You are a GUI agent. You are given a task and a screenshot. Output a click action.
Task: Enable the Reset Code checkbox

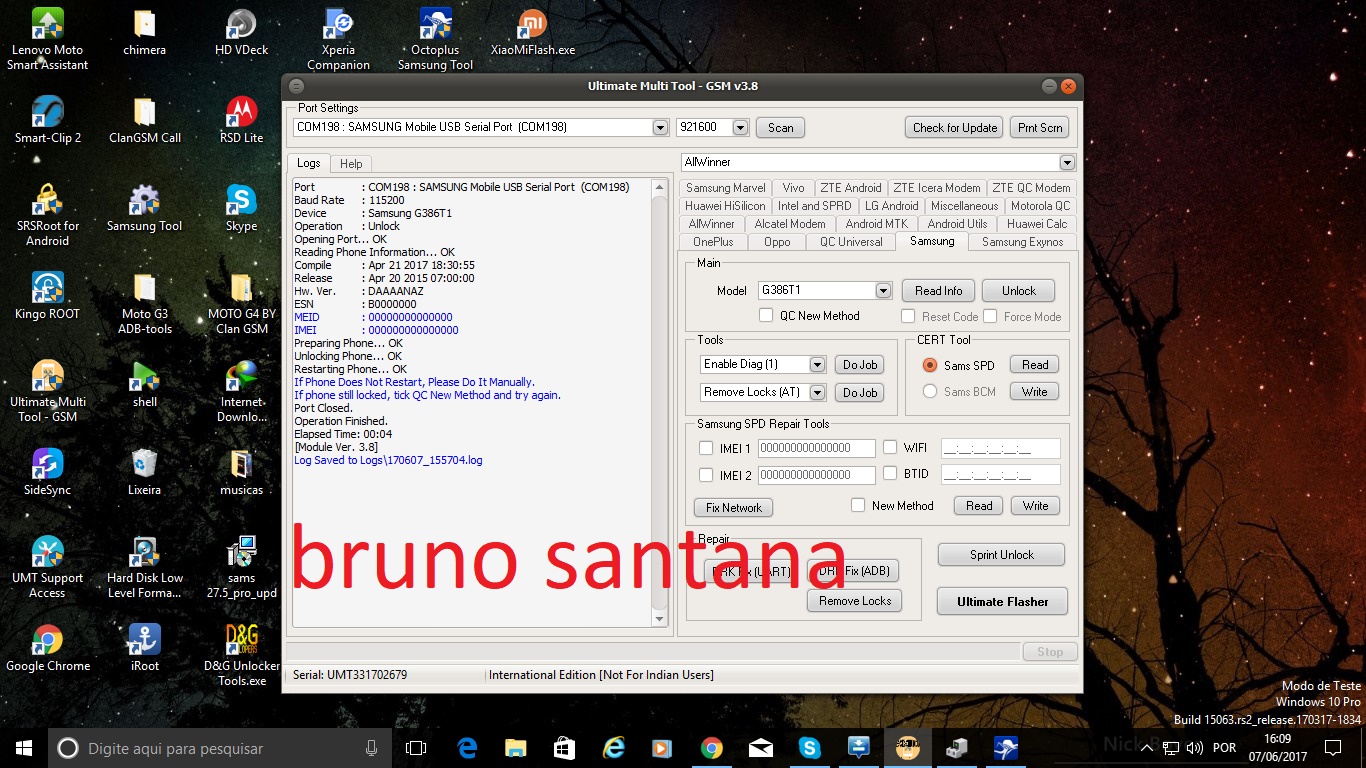pyautogui.click(x=908, y=317)
